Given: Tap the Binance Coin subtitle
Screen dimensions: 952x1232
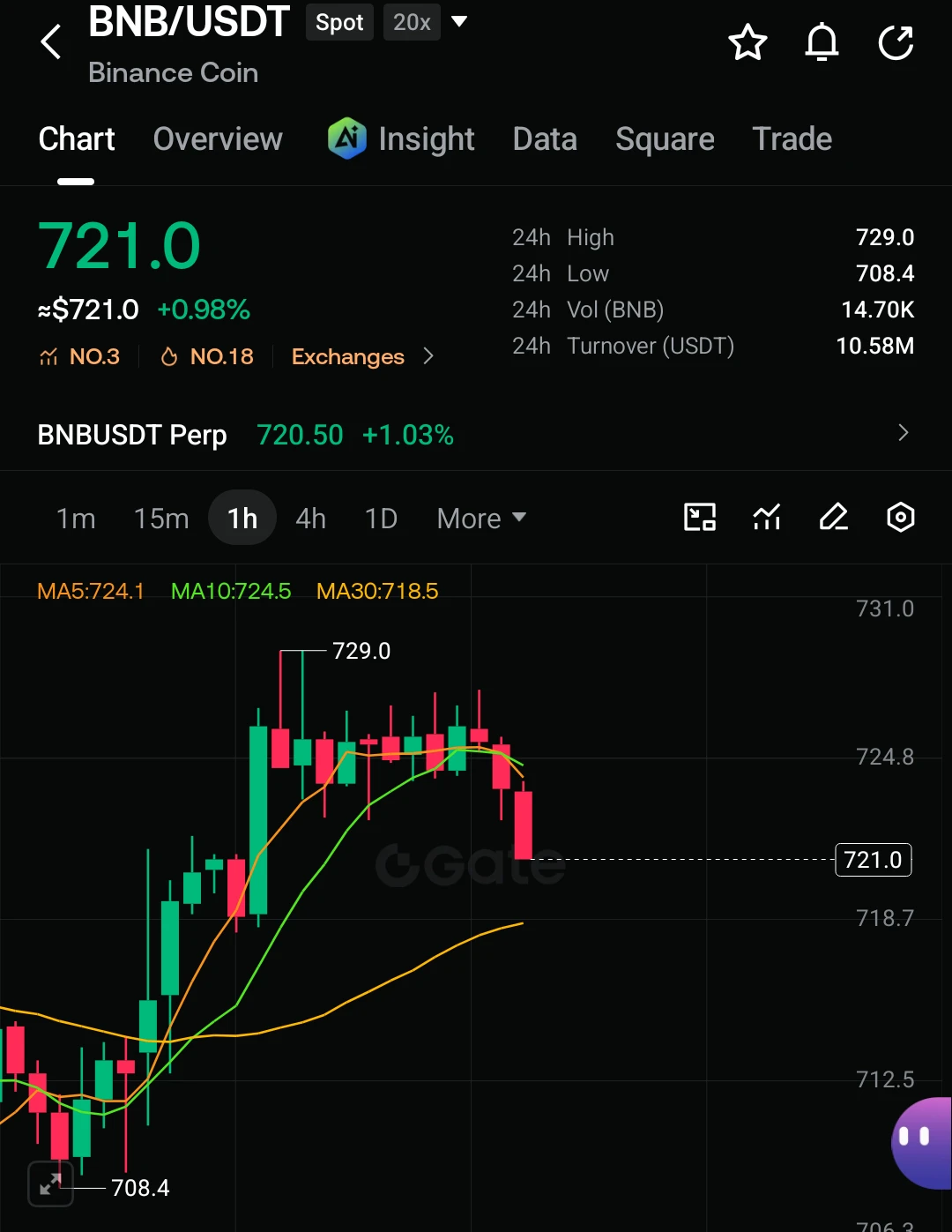Looking at the screenshot, I should pos(174,72).
